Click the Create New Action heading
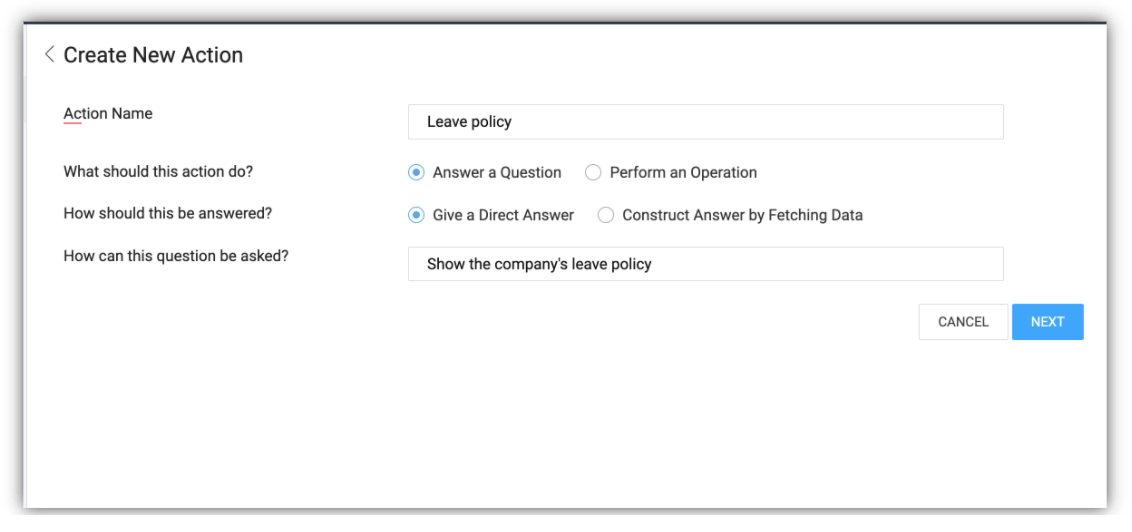Viewport: 1132px width, 532px height. pos(153,55)
